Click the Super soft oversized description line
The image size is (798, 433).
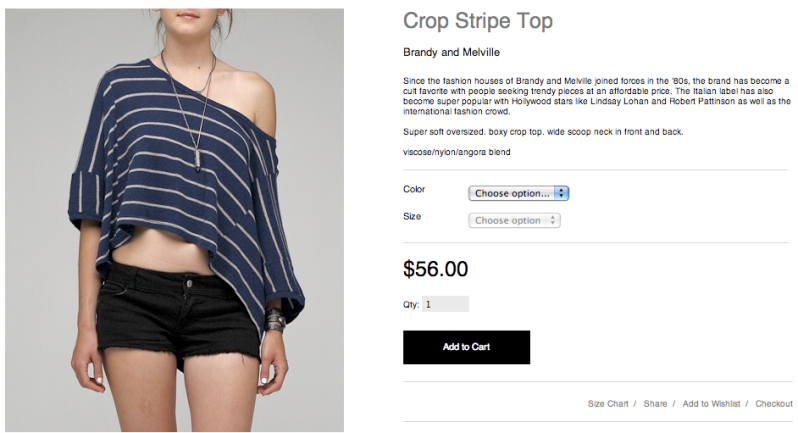point(543,132)
